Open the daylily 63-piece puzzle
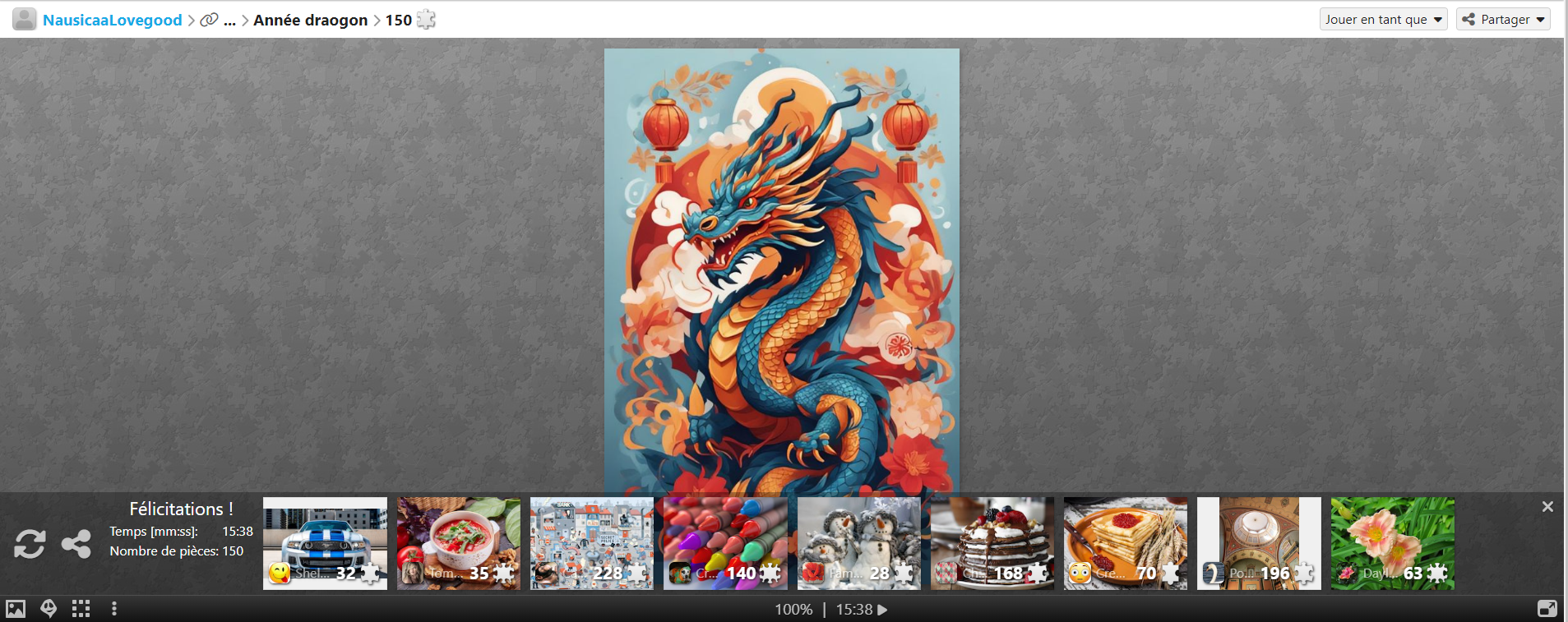Viewport: 1568px width, 622px height. [1393, 543]
